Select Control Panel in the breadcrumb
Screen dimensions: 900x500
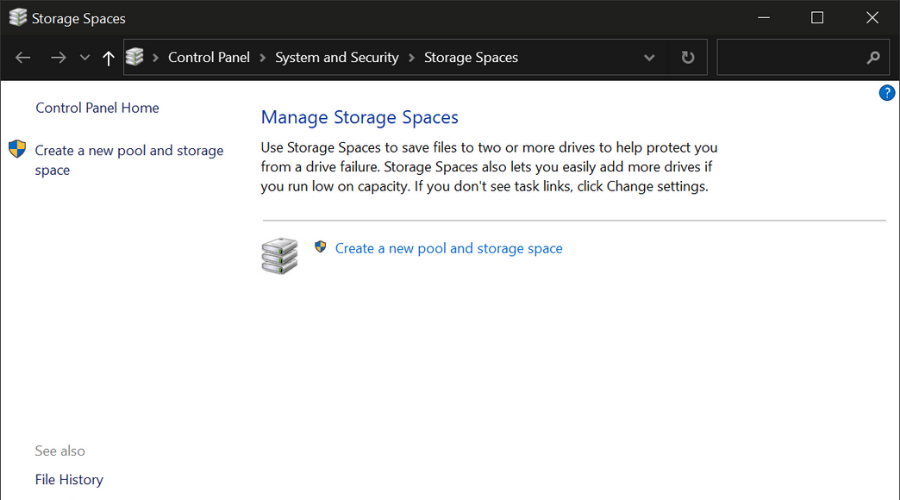tap(209, 57)
